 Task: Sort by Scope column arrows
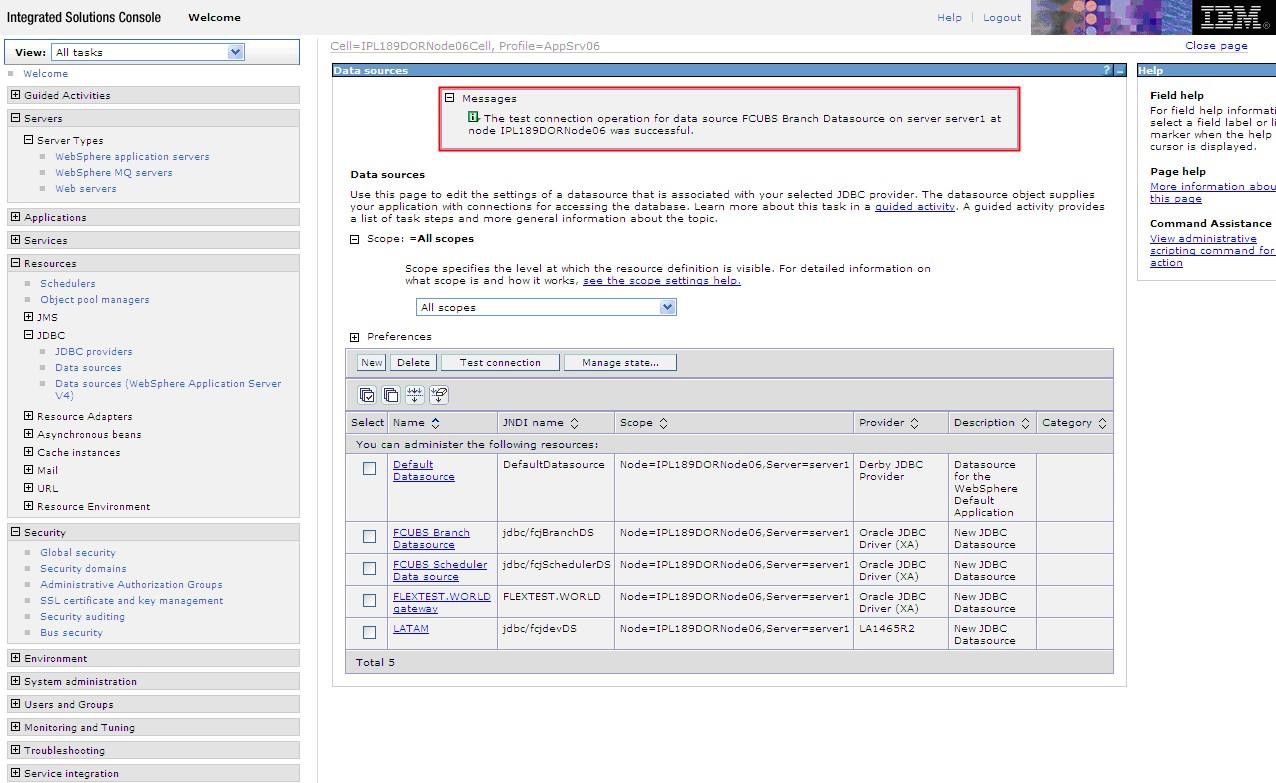click(x=663, y=423)
